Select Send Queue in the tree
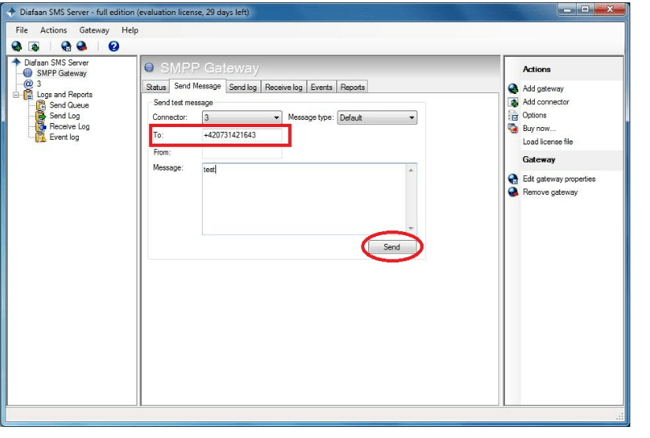This screenshot has height=438, width=650. [69, 105]
